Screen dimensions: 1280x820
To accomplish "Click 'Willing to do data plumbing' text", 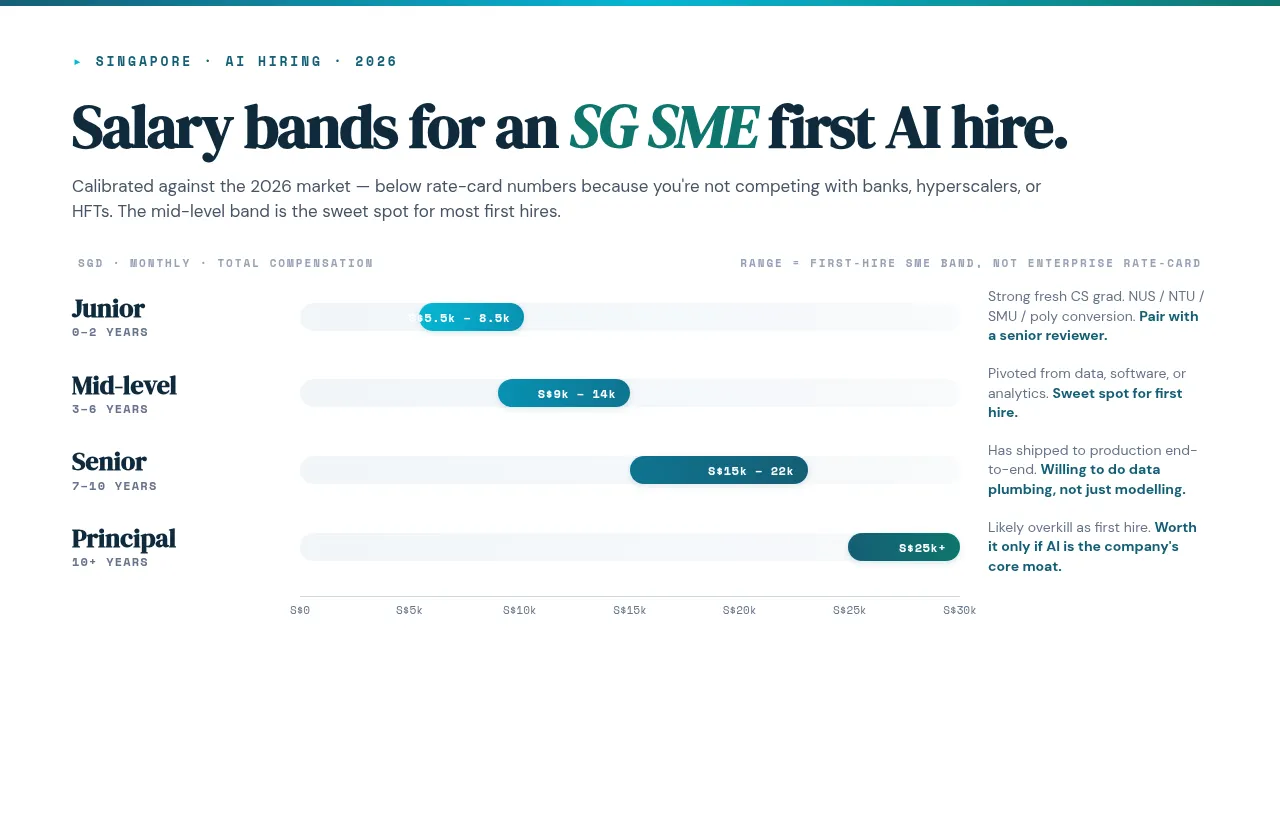I will point(1087,480).
